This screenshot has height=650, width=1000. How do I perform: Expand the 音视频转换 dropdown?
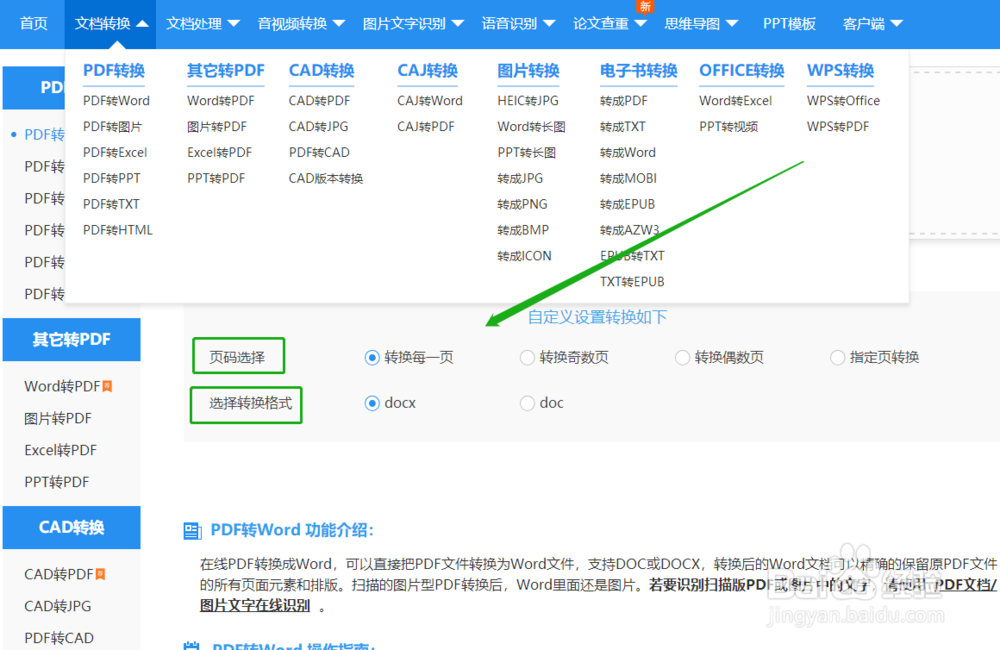tap(294, 23)
